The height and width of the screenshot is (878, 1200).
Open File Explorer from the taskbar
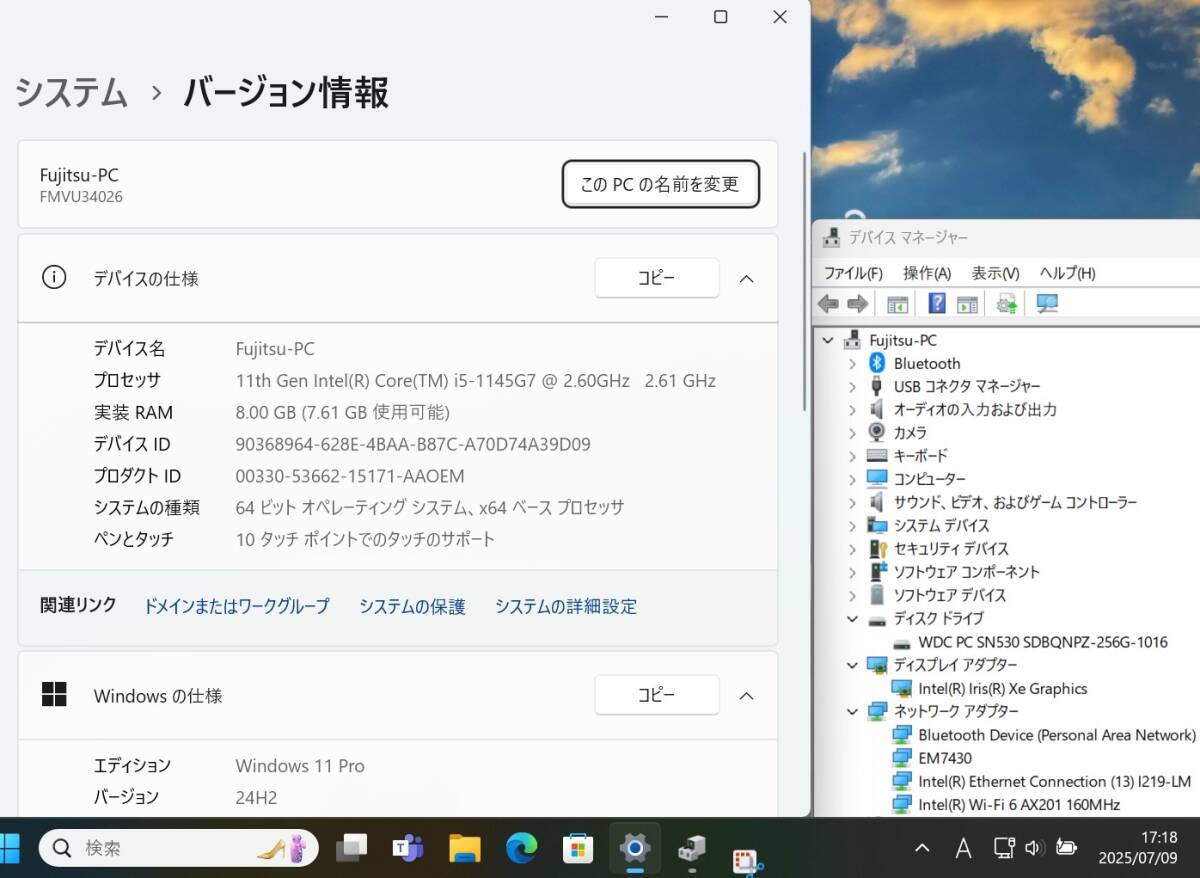click(x=465, y=848)
